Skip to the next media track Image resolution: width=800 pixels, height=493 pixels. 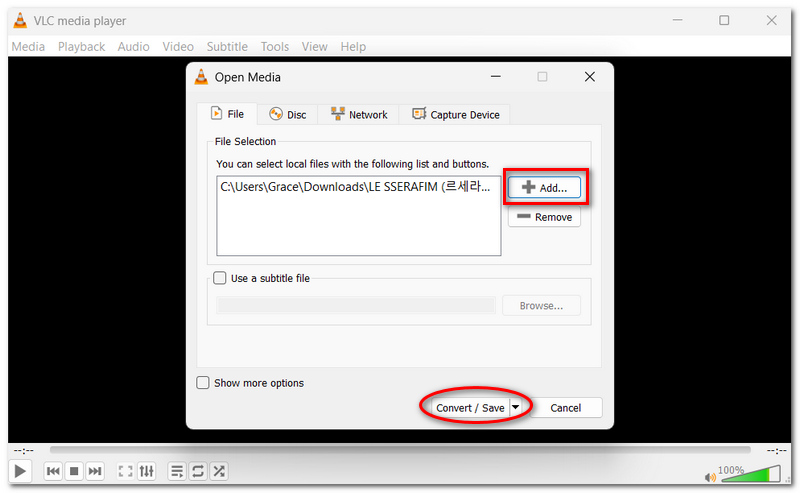point(95,471)
